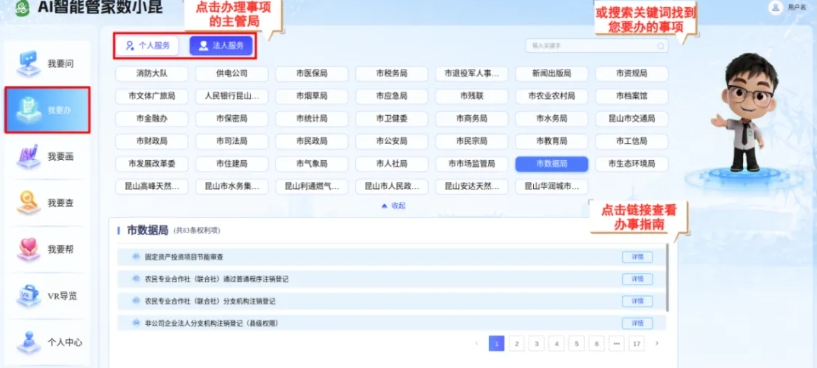Choose 市农业农村局 department
This screenshot has width=817, height=368.
552,96
